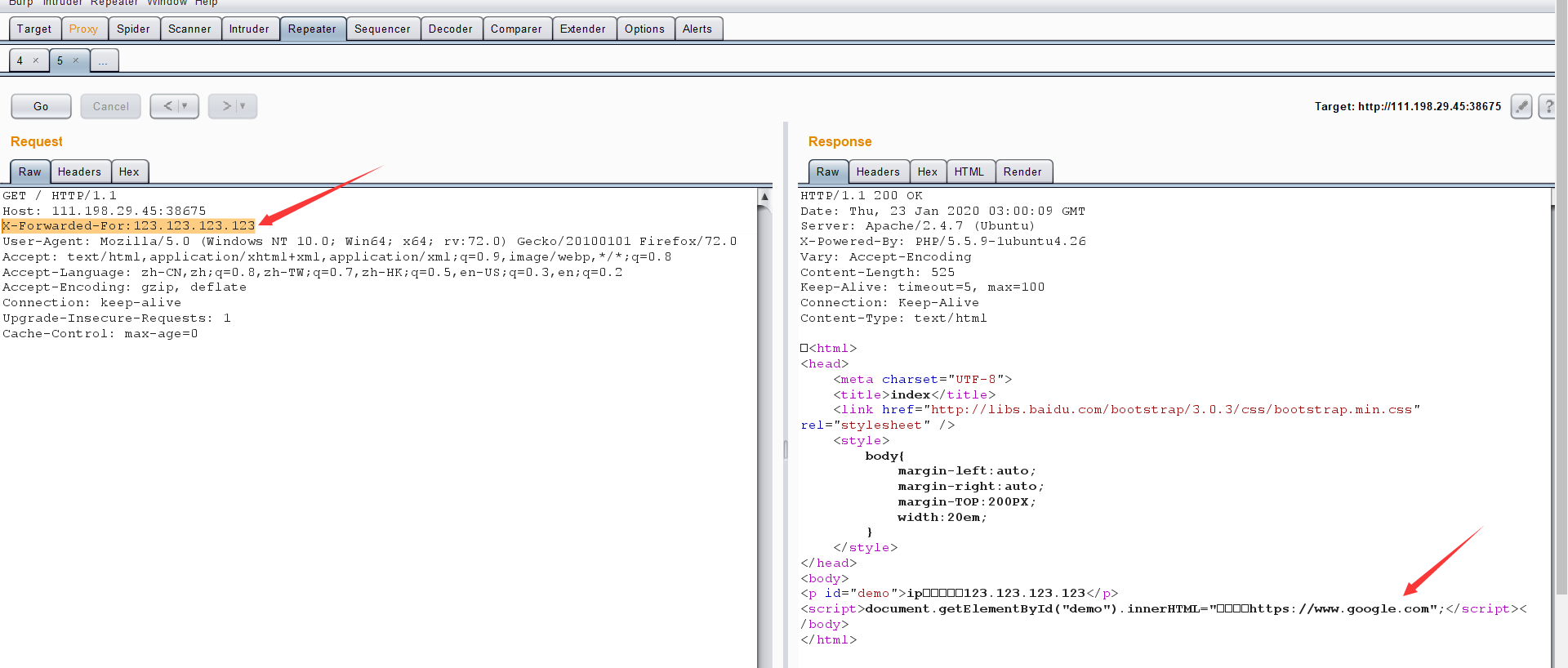The image size is (1568, 668).
Task: Switch Response to HTML view
Action: click(x=969, y=171)
